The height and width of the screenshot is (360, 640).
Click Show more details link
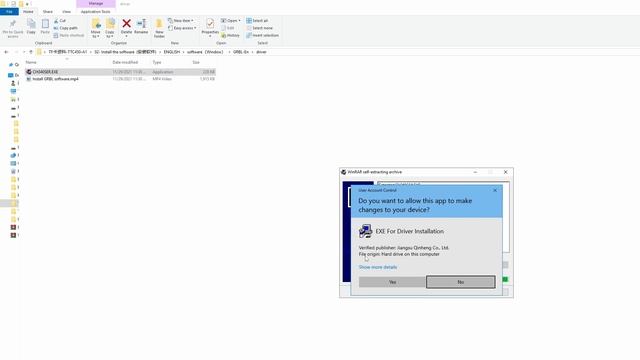pyautogui.click(x=378, y=267)
